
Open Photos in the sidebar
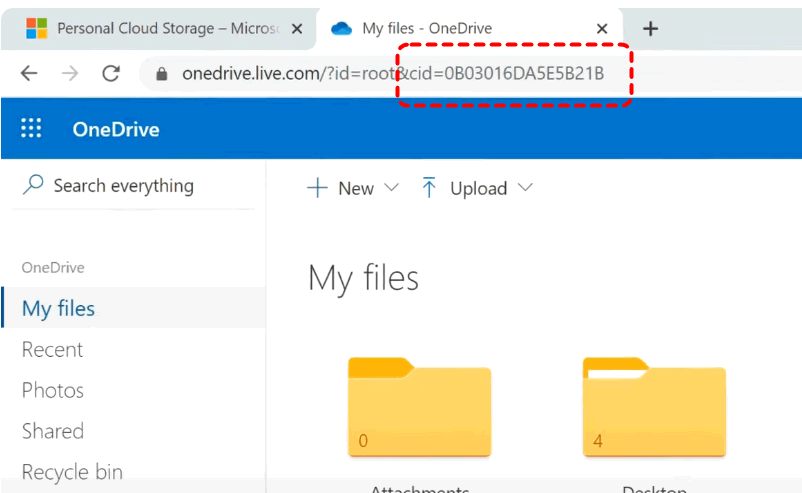53,391
